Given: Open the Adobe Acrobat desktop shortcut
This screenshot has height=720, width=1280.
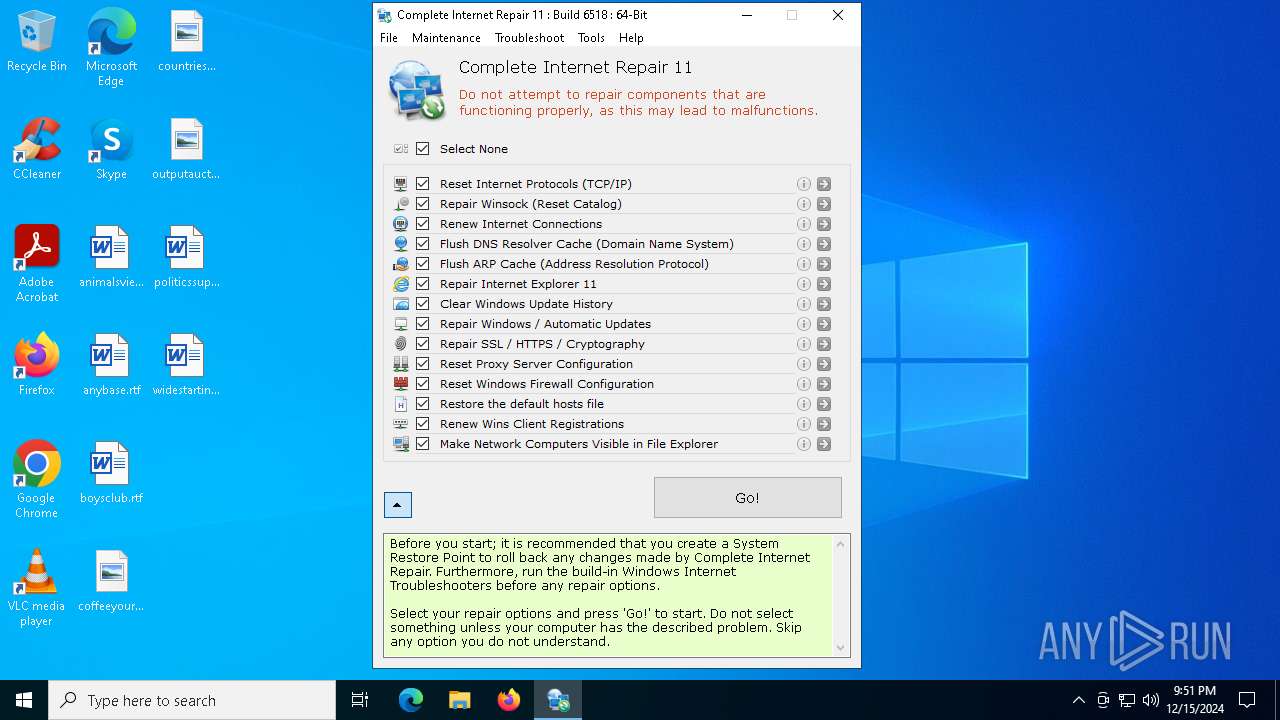Looking at the screenshot, I should click(x=37, y=263).
